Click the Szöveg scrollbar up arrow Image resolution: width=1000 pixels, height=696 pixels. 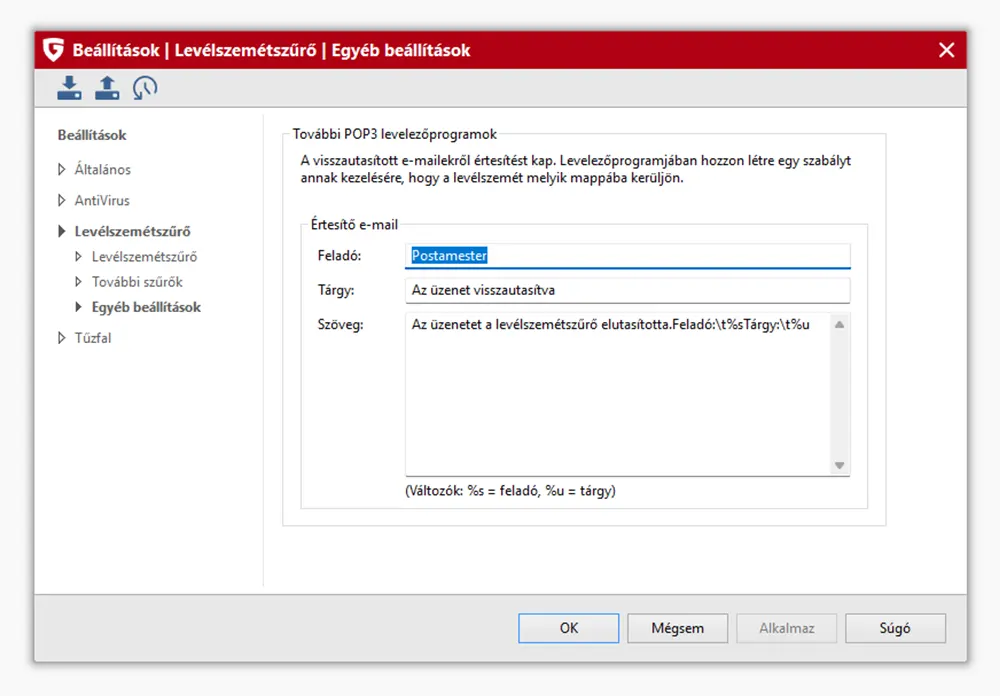pos(839,324)
